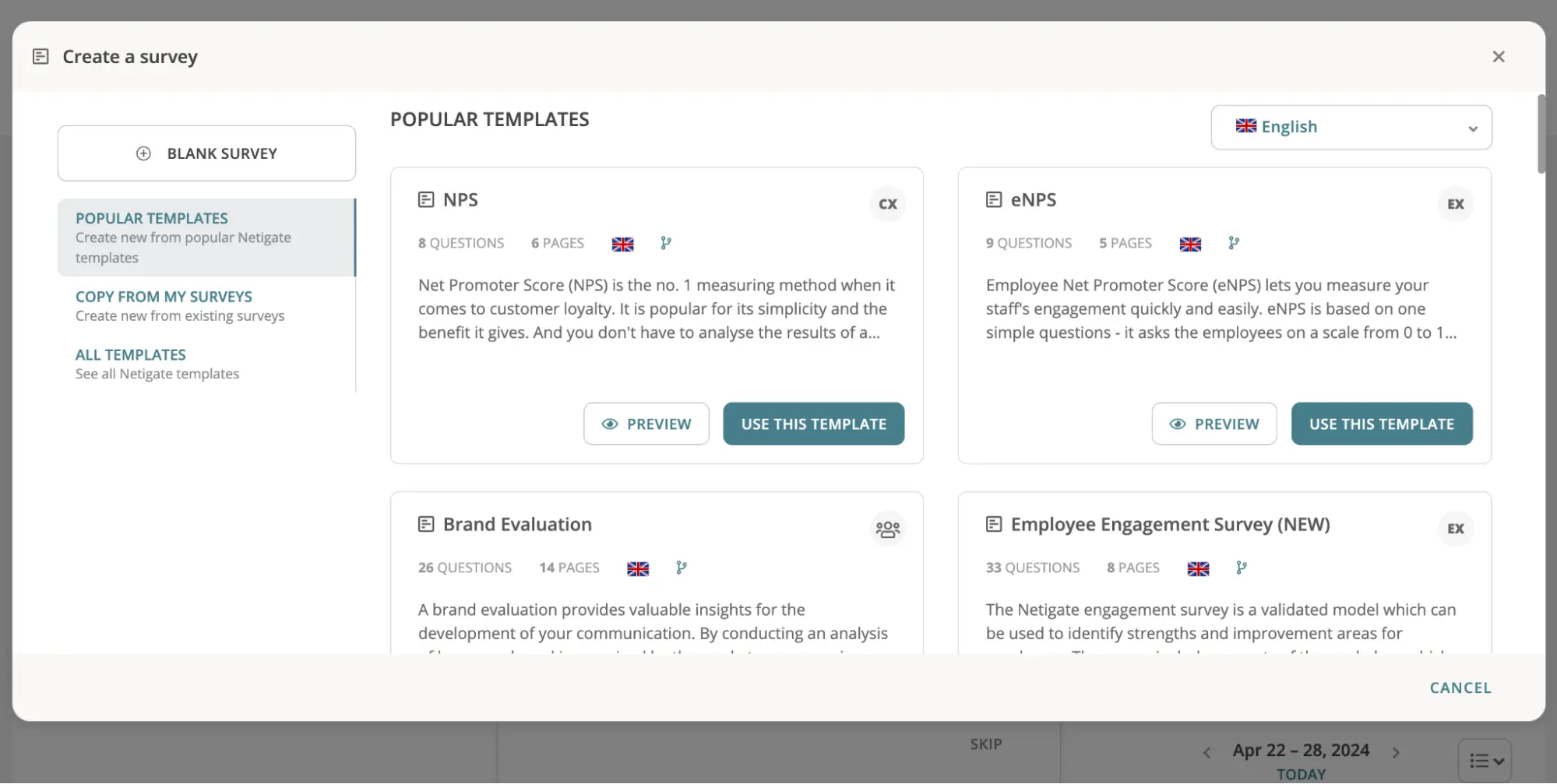The width and height of the screenshot is (1557, 784).
Task: Click the branching icon on the Brand Evaluation card
Action: point(682,568)
